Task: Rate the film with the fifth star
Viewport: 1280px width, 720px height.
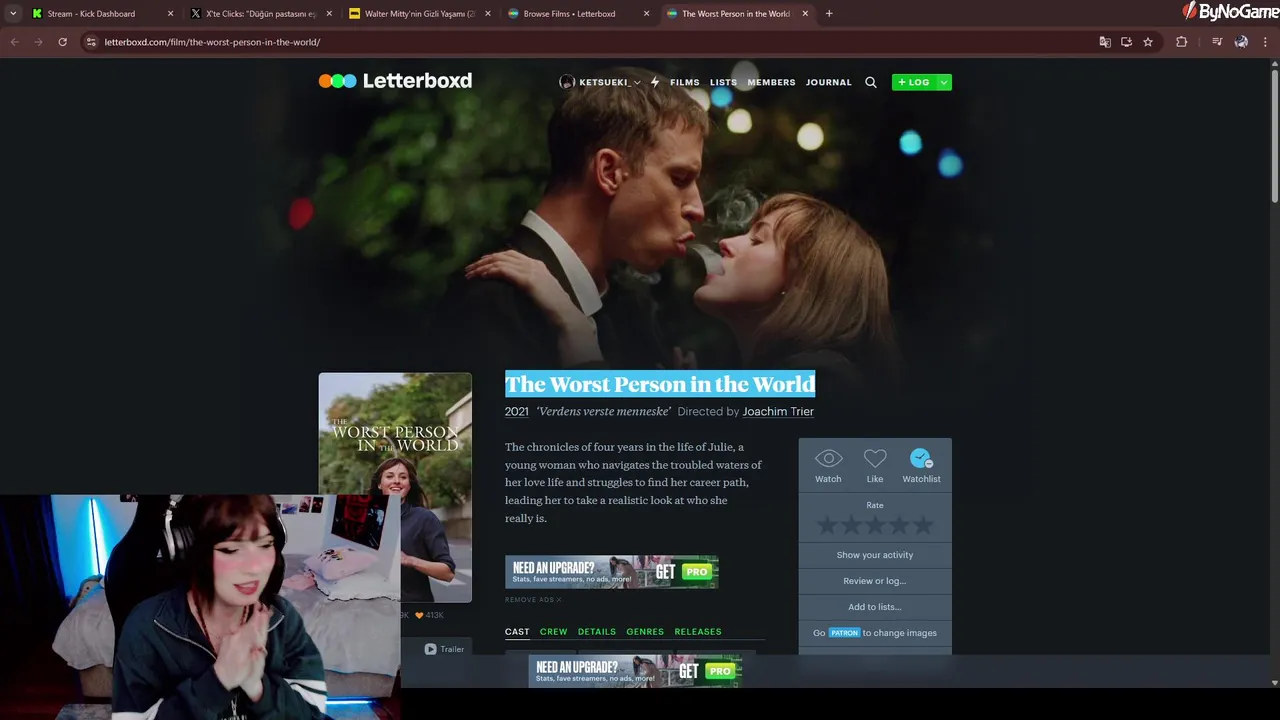Action: coord(923,525)
